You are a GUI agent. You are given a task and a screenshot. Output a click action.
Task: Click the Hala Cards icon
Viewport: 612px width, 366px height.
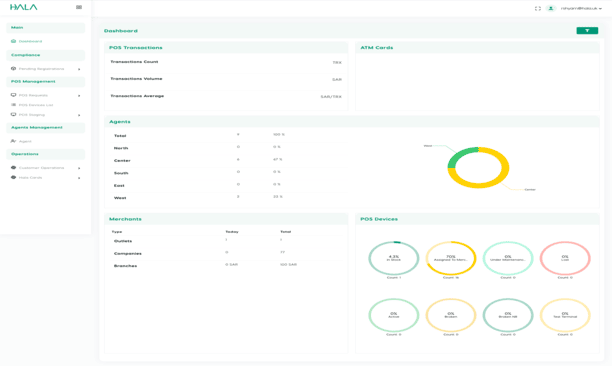tap(13, 177)
